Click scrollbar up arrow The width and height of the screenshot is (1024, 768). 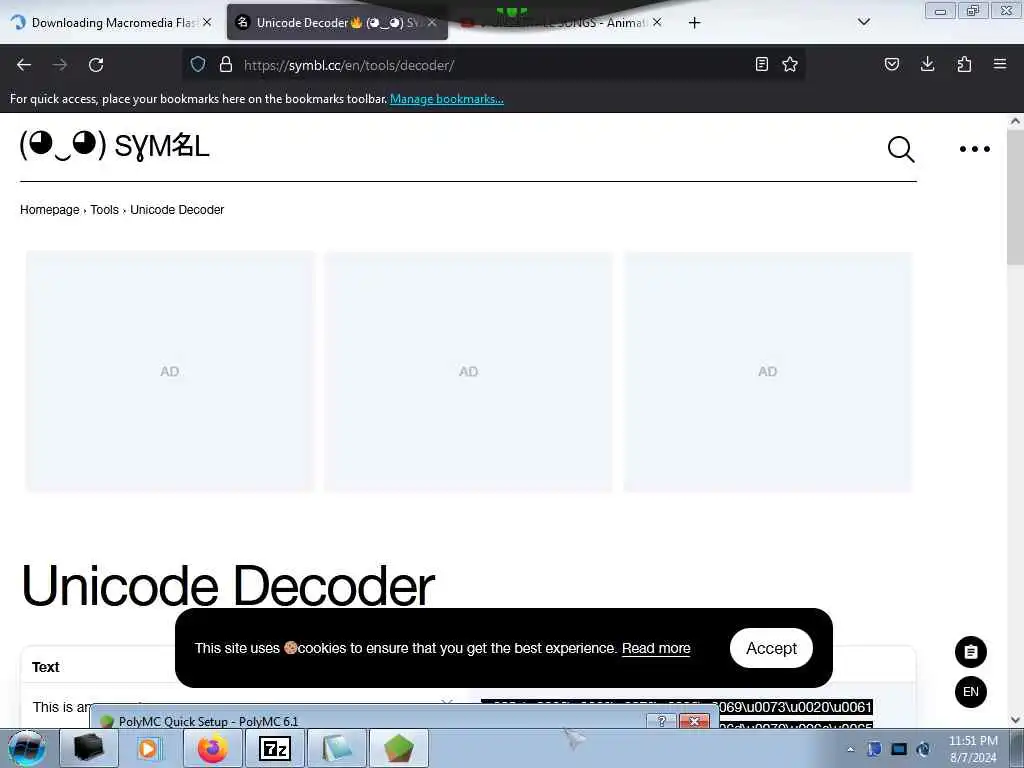[x=1016, y=121]
